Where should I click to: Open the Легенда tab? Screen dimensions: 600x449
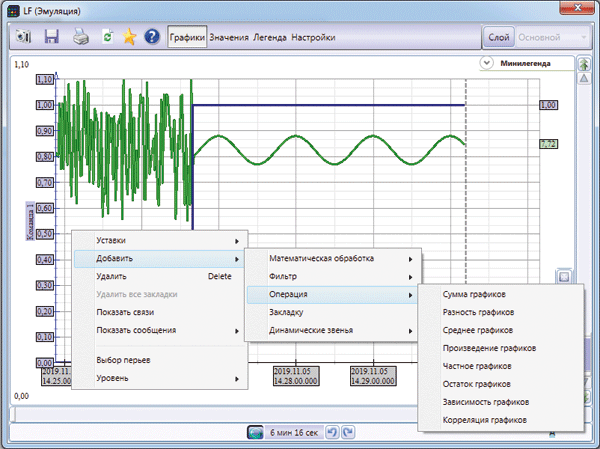270,38
